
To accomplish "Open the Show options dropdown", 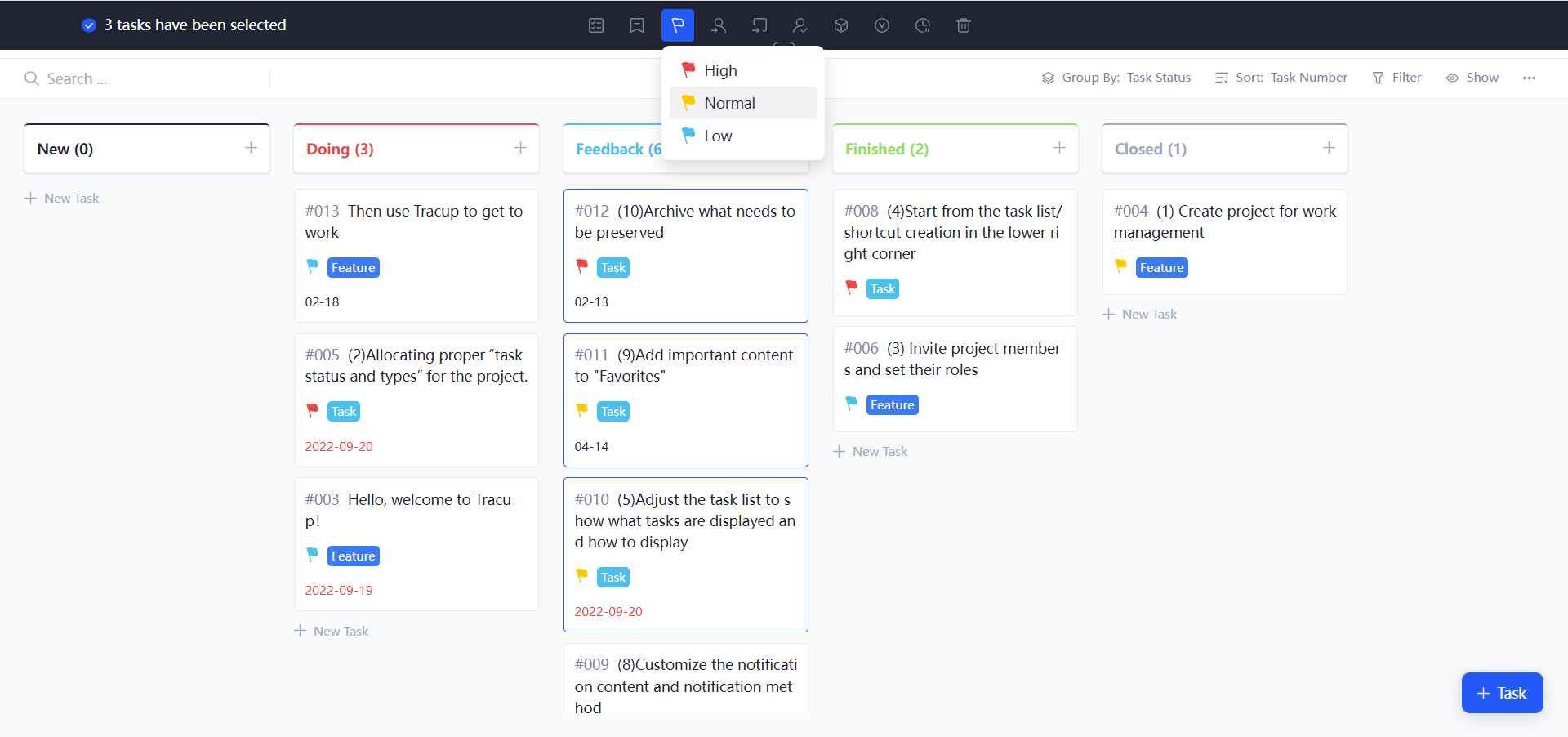I will [x=1472, y=78].
